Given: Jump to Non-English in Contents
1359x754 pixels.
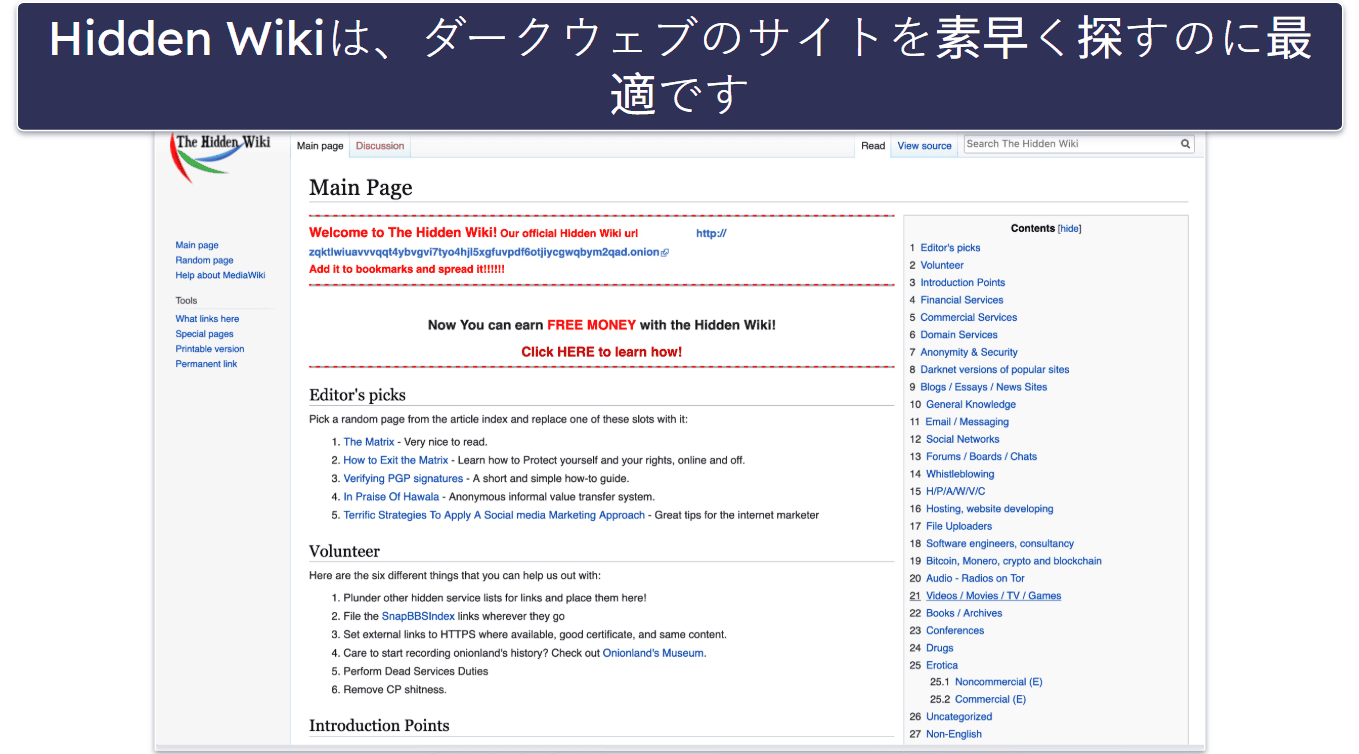Looking at the screenshot, I should (x=954, y=734).
